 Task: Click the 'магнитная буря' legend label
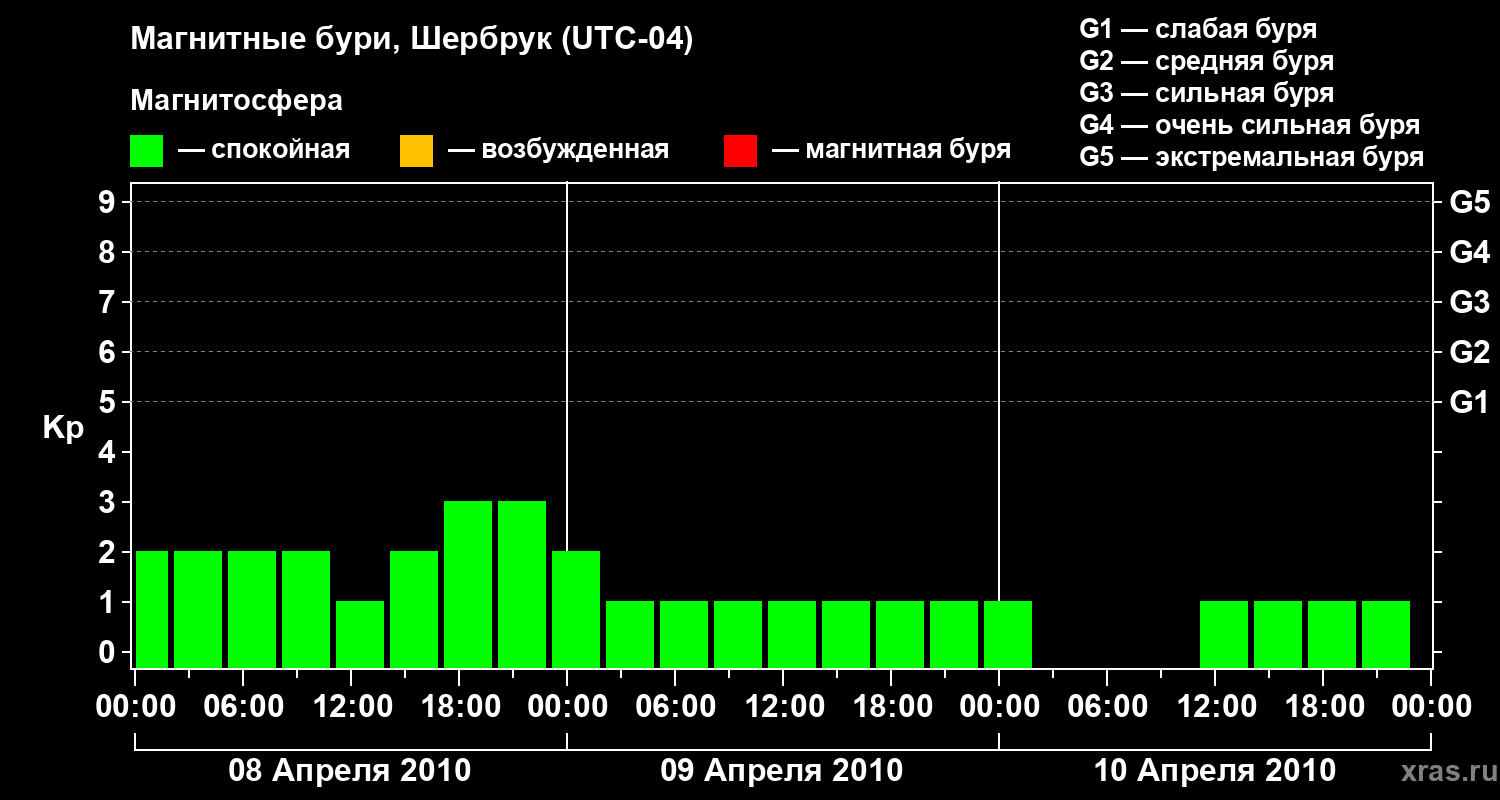[908, 151]
